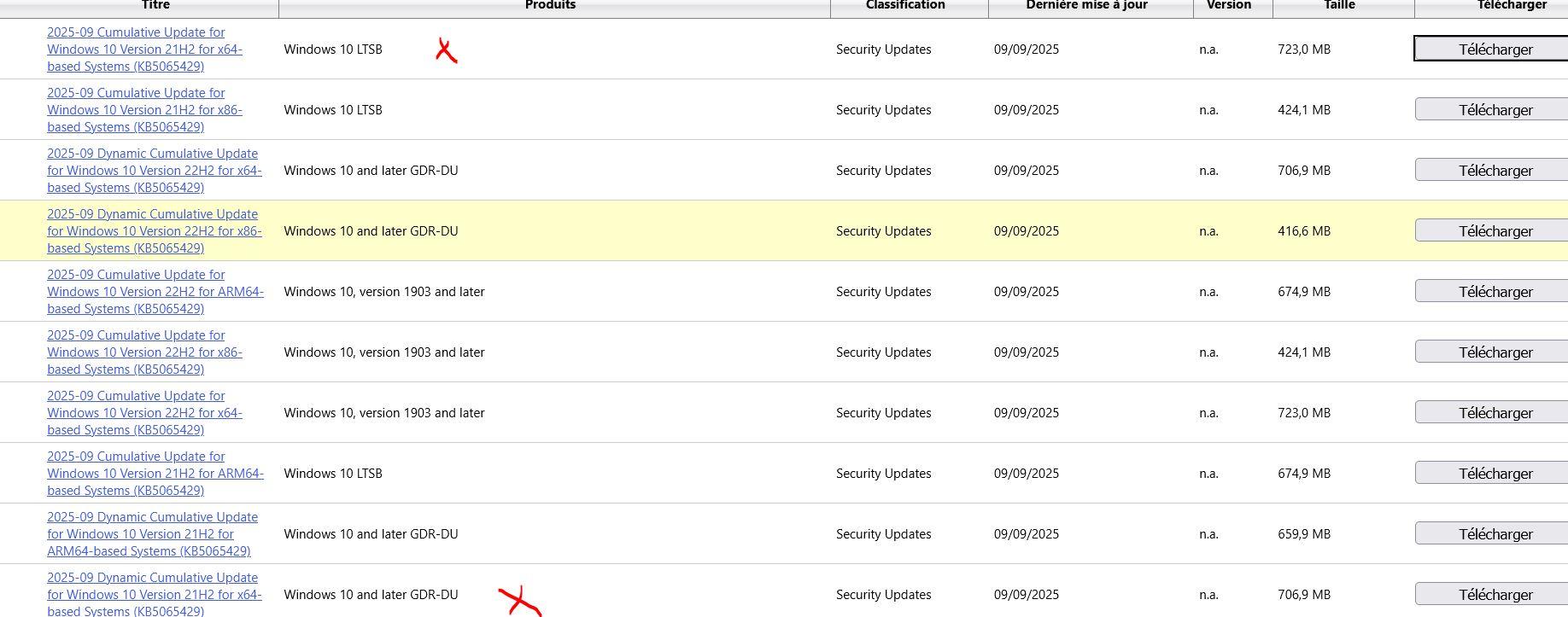Open Cumulative Update 22H2 ARM64-based Systems link
This screenshot has height=617, width=1568.
click(x=155, y=292)
